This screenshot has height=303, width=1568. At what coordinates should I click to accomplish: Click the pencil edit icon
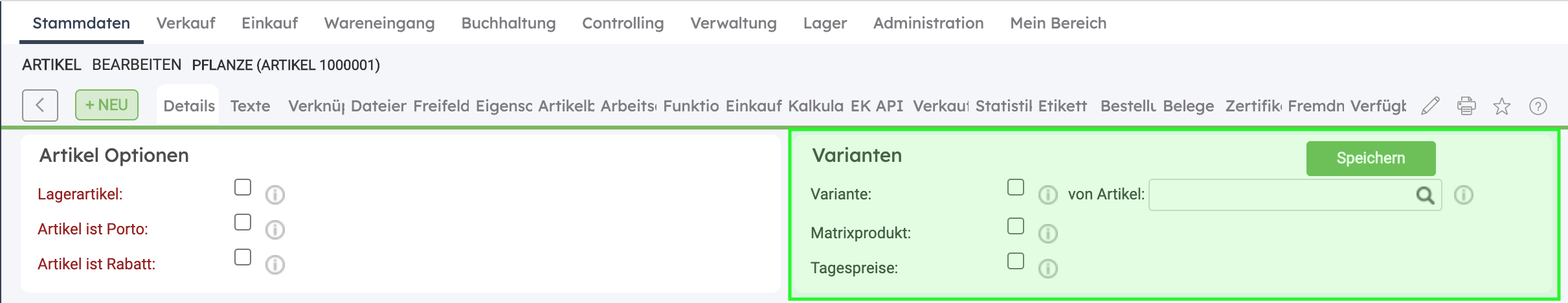coord(1430,106)
